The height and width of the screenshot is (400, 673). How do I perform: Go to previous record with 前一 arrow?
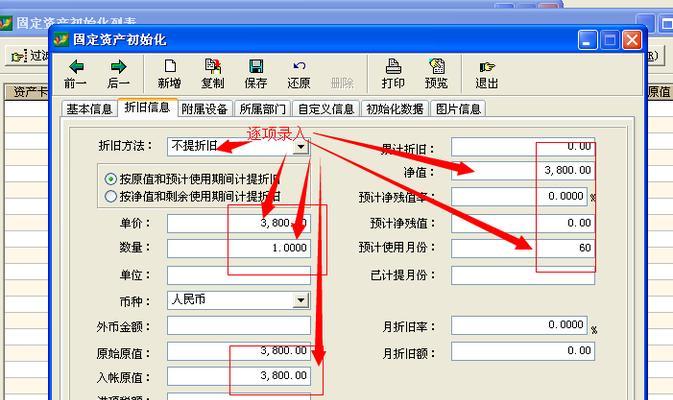[76, 74]
